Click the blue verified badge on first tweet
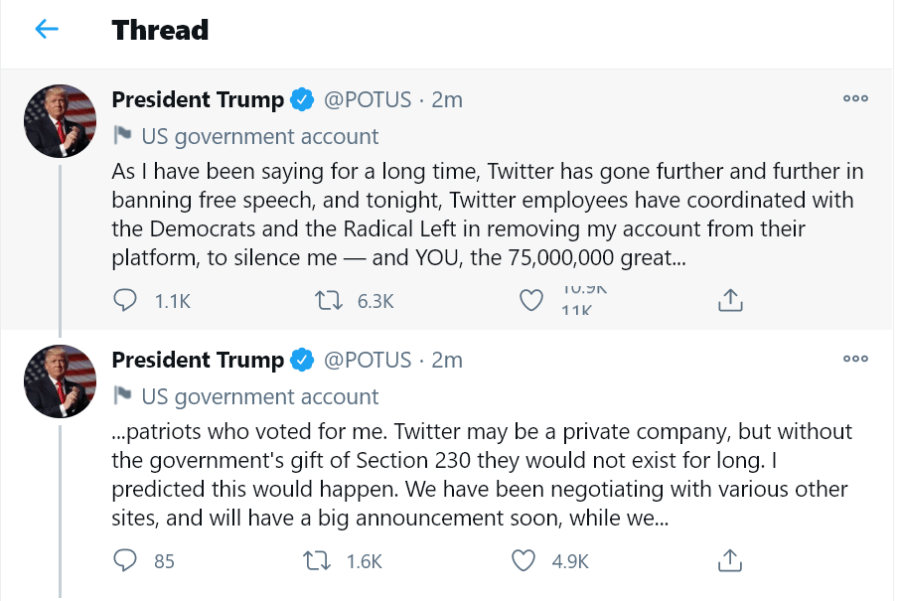Image resolution: width=899 pixels, height=601 pixels. point(302,100)
